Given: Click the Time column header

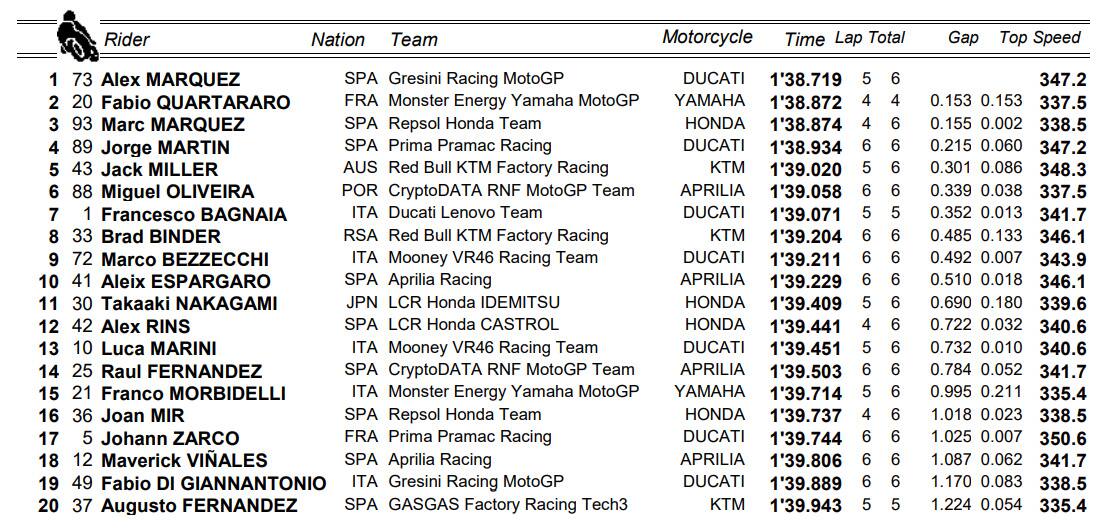Looking at the screenshot, I should pyautogui.click(x=804, y=40).
